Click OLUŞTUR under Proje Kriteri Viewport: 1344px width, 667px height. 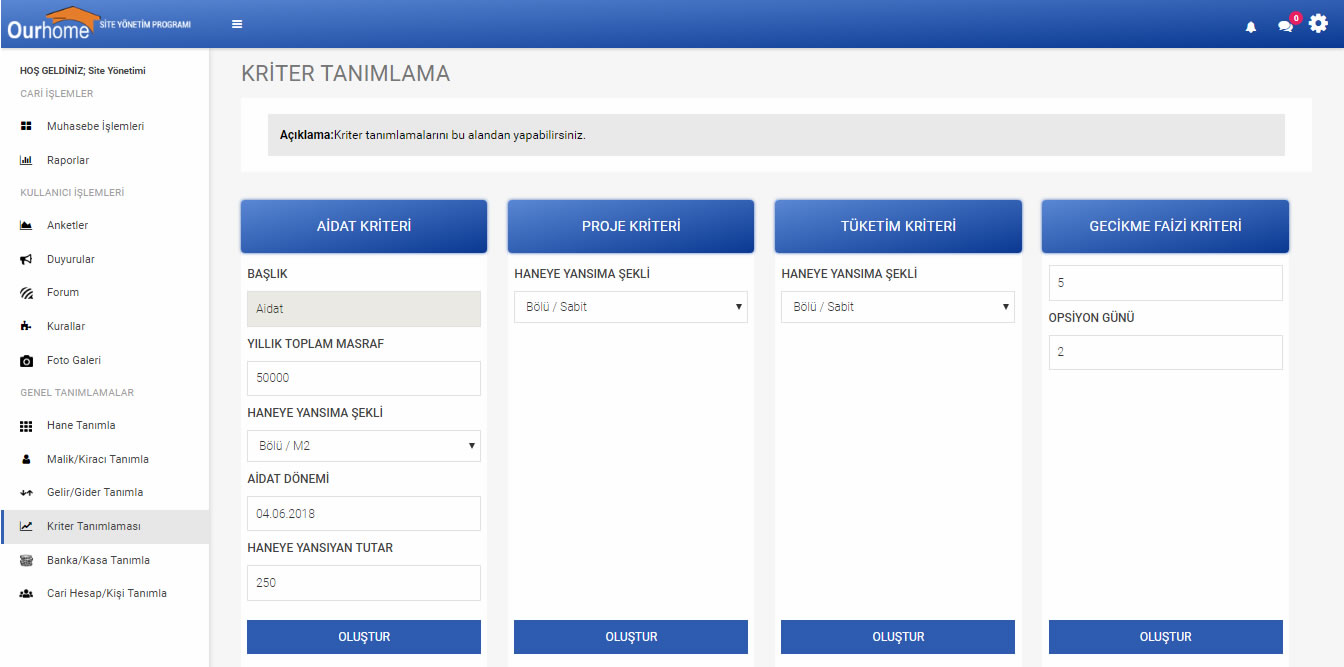(x=631, y=637)
